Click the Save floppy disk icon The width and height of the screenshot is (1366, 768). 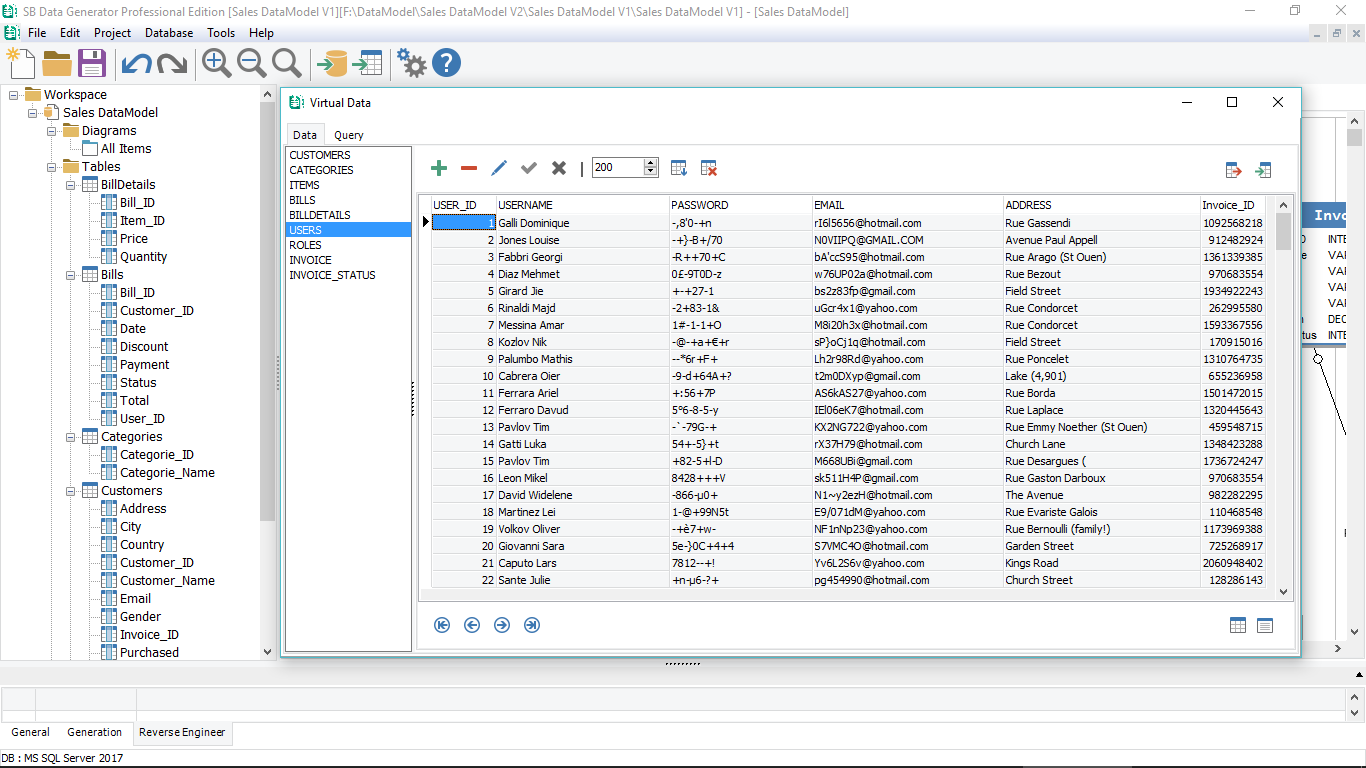coord(92,63)
